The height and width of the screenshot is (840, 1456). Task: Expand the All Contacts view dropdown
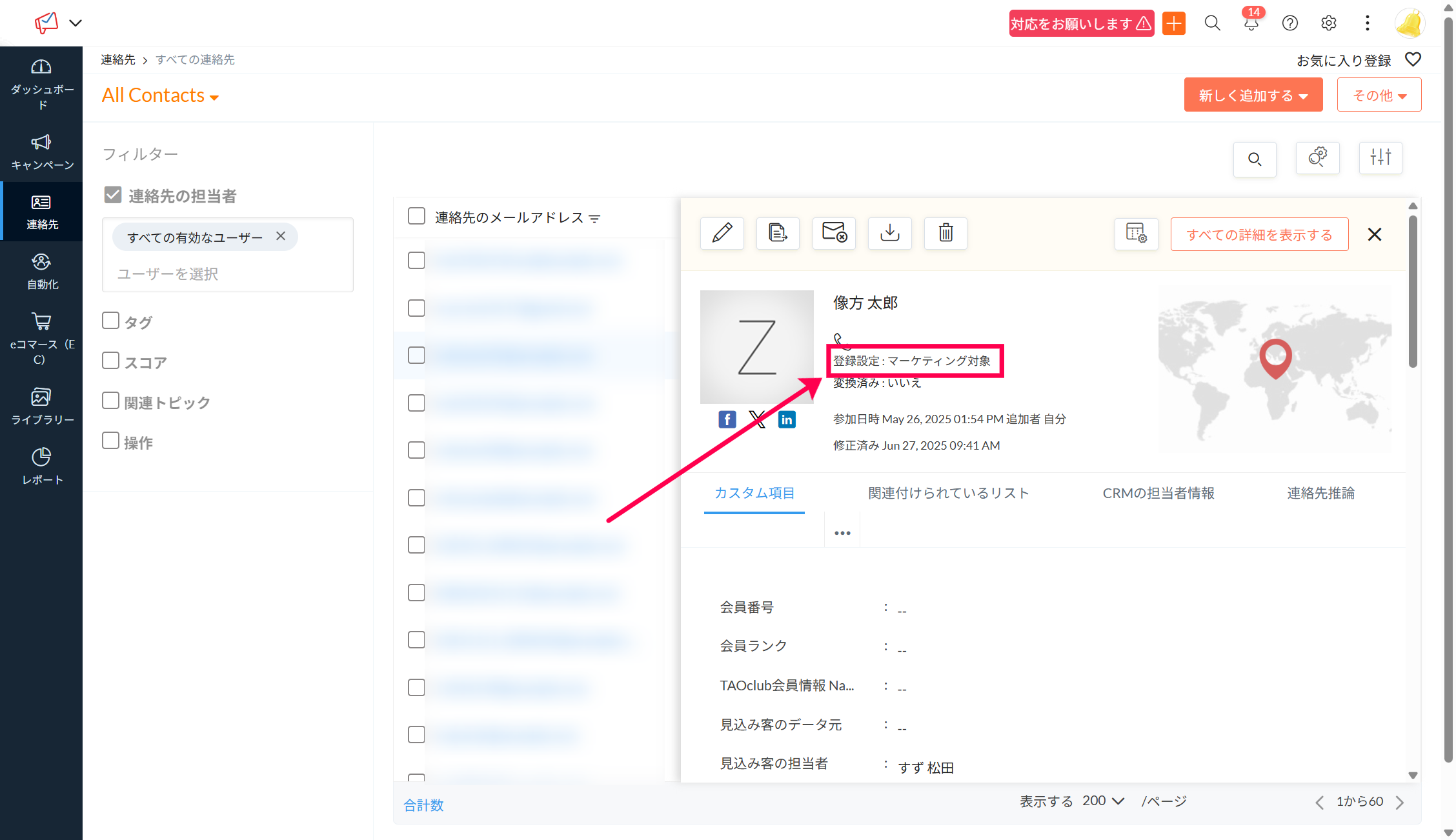point(161,95)
